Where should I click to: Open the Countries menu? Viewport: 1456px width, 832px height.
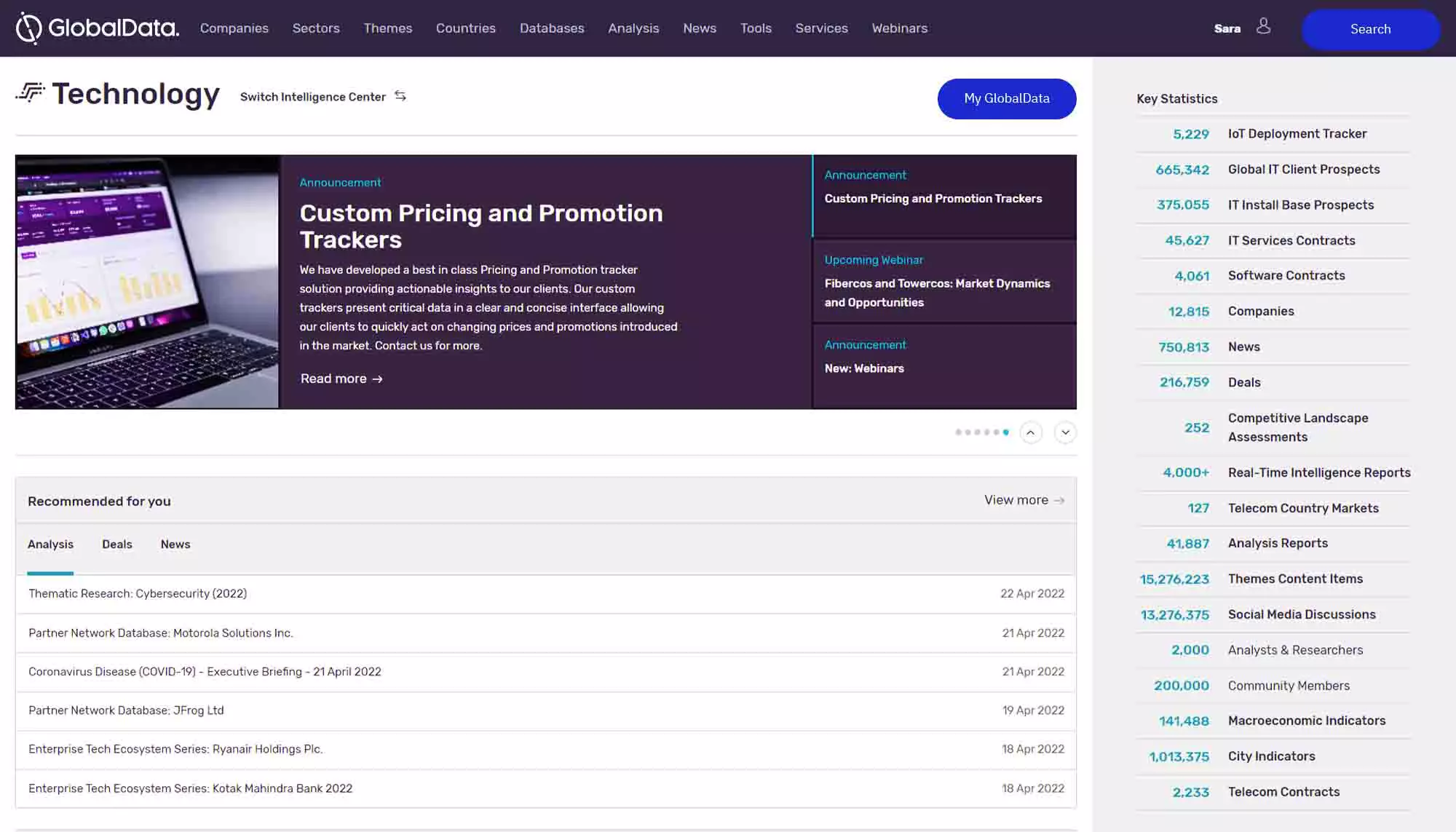[x=466, y=28]
